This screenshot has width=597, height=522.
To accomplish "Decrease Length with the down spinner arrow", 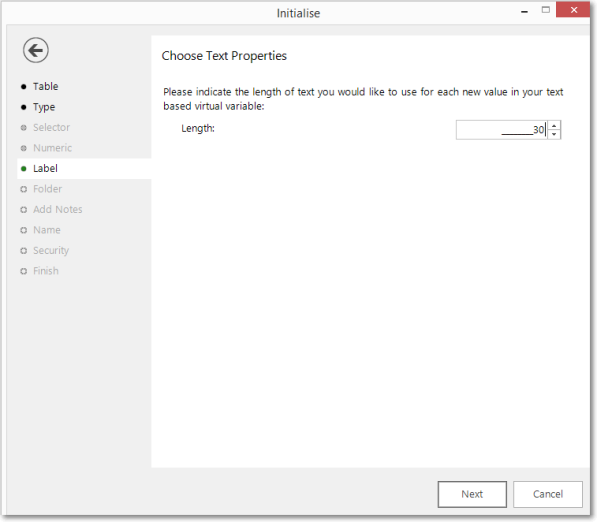I will coord(554,134).
